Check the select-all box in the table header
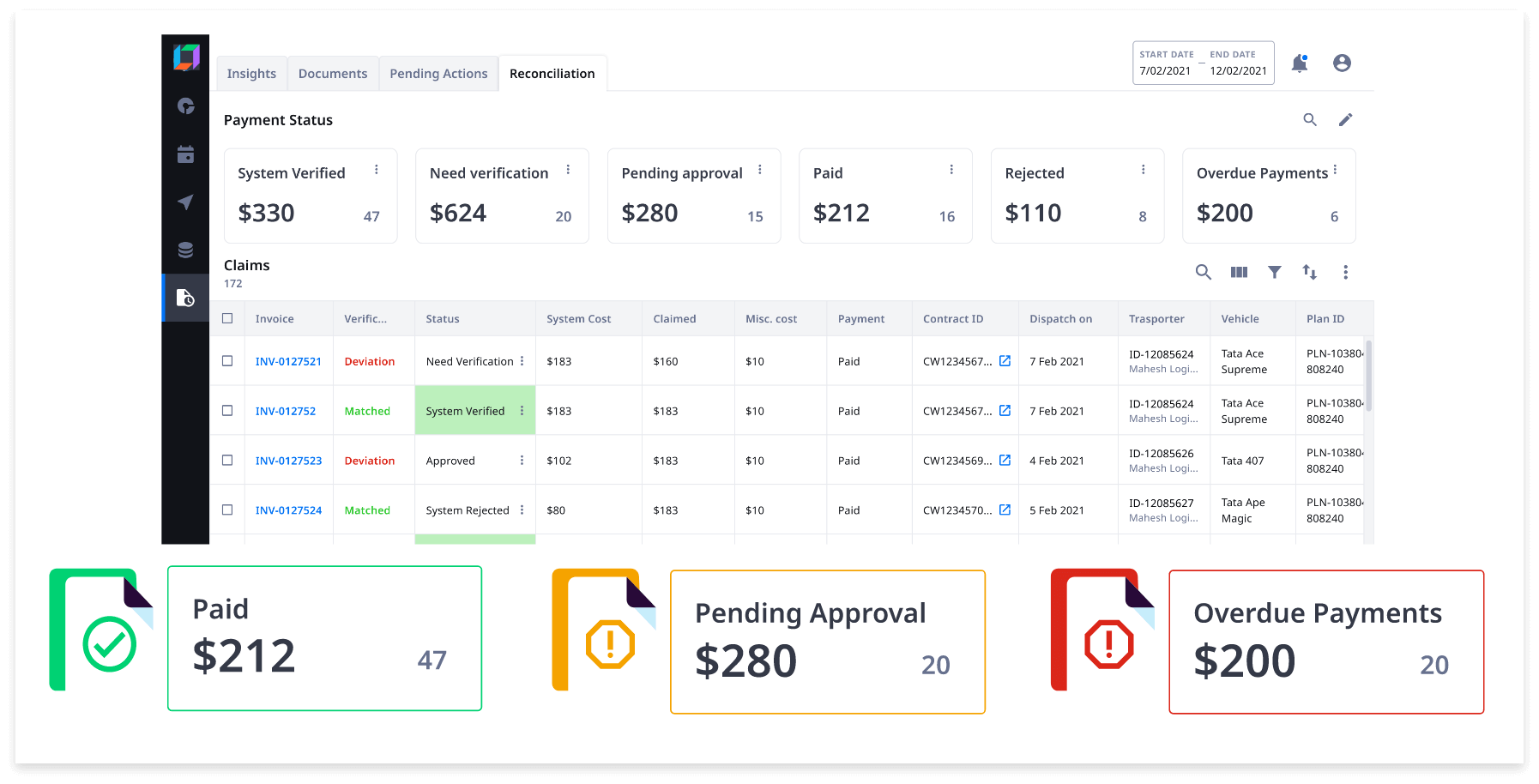This screenshot has height=784, width=1539. 227,317
